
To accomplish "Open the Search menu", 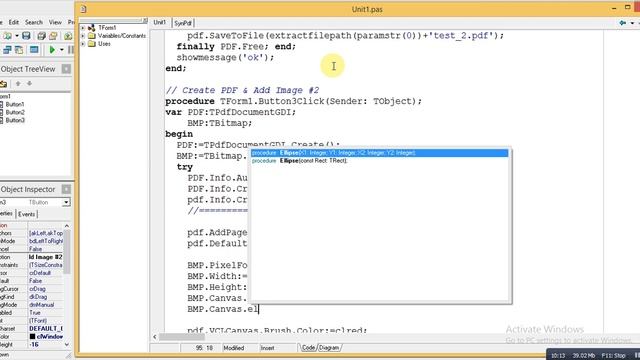I will [x=33, y=22].
